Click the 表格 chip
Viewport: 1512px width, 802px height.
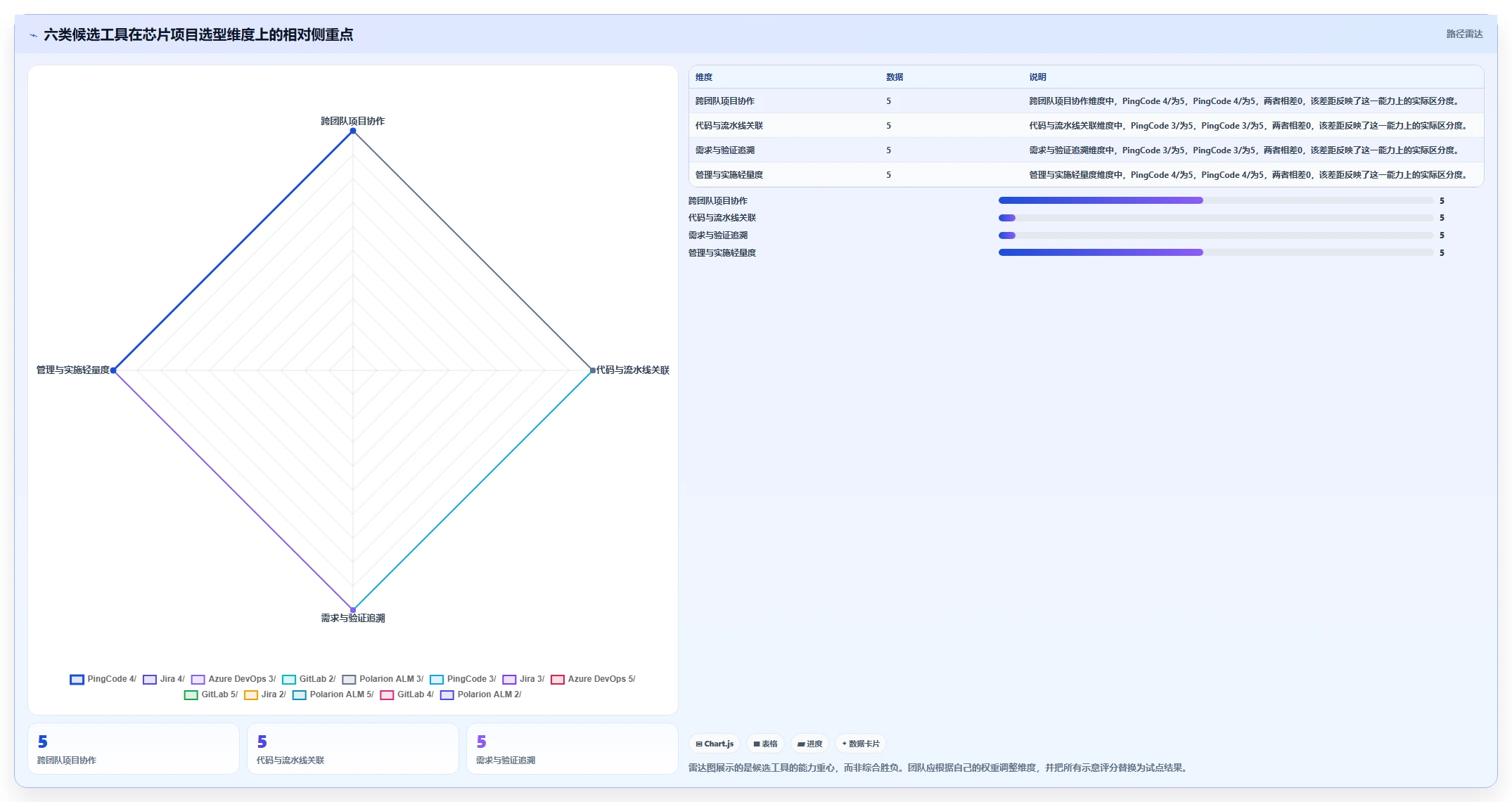click(765, 744)
